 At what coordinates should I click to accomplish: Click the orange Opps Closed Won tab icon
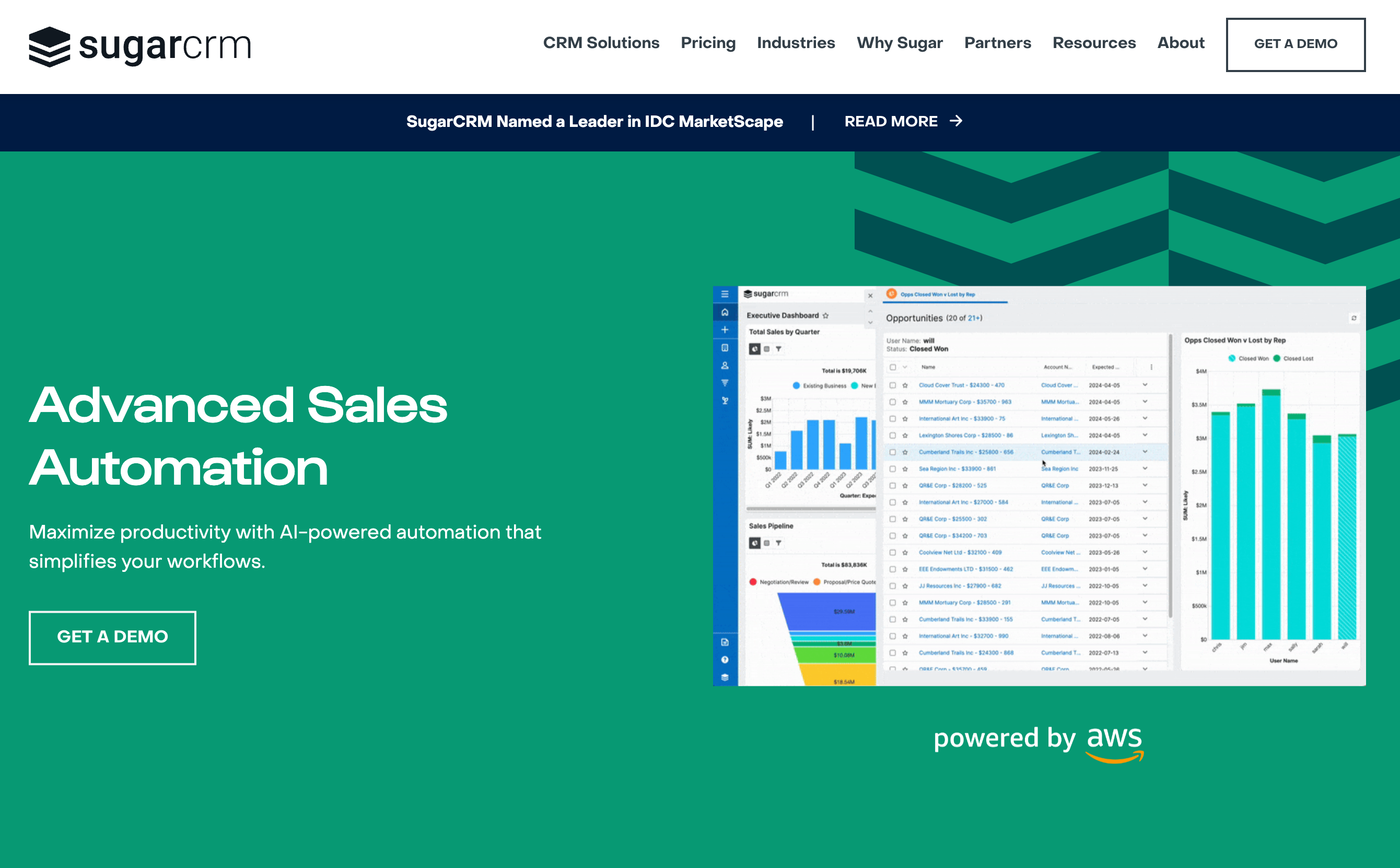pos(891,294)
